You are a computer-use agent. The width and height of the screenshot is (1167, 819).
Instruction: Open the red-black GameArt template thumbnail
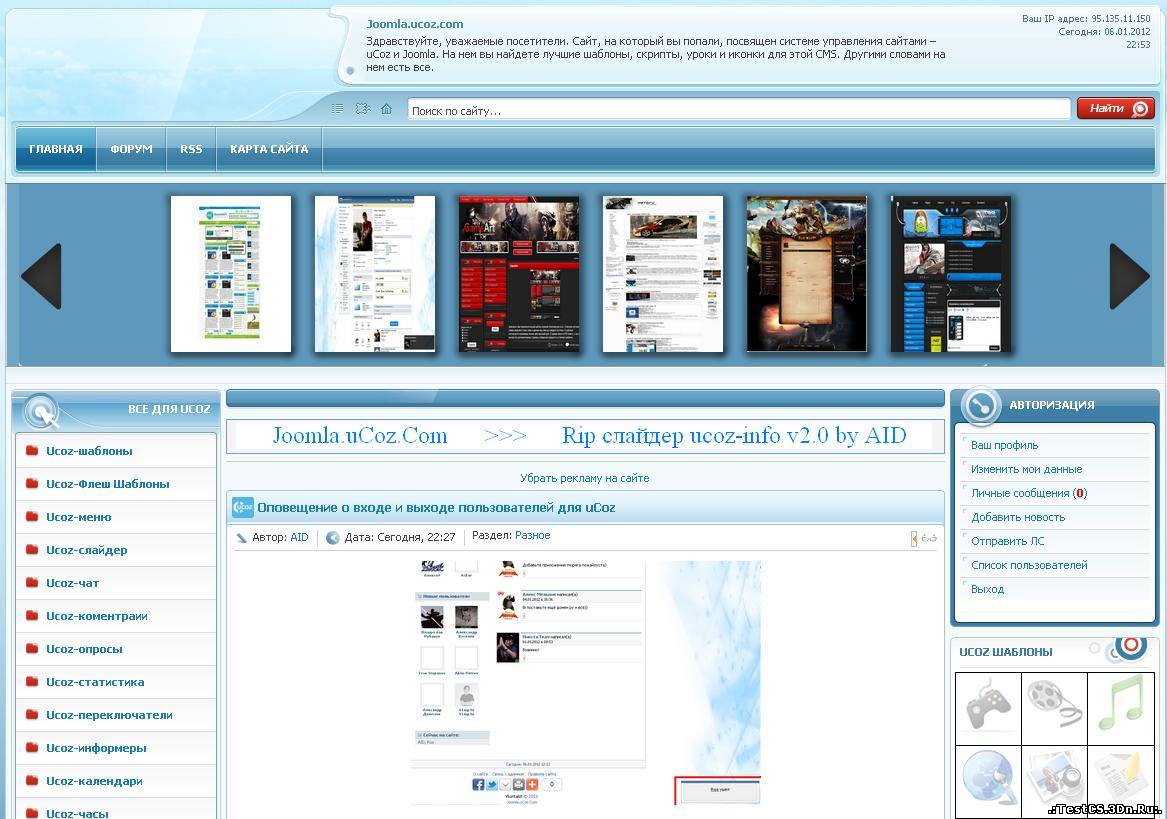point(519,274)
